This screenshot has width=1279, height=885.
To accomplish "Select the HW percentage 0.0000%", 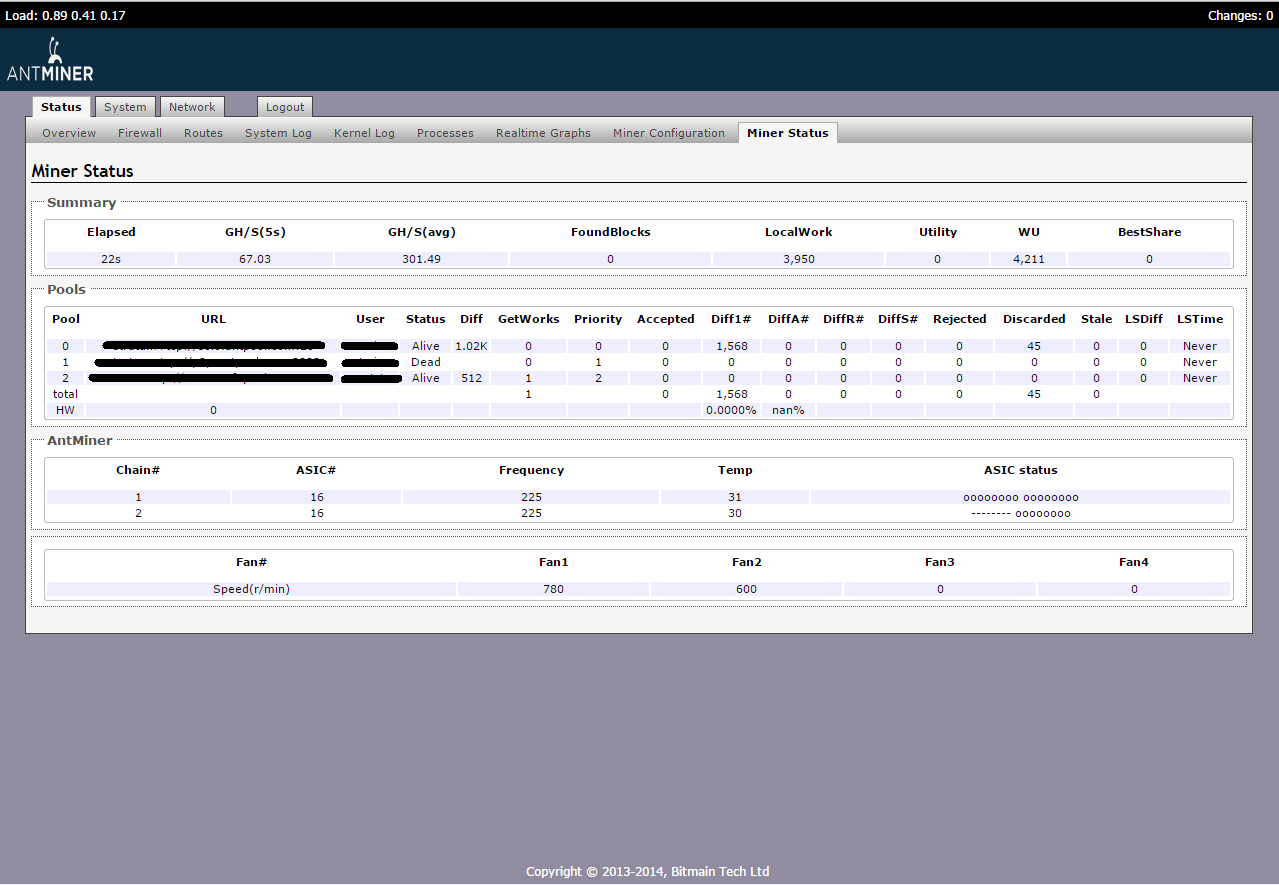I will [731, 410].
